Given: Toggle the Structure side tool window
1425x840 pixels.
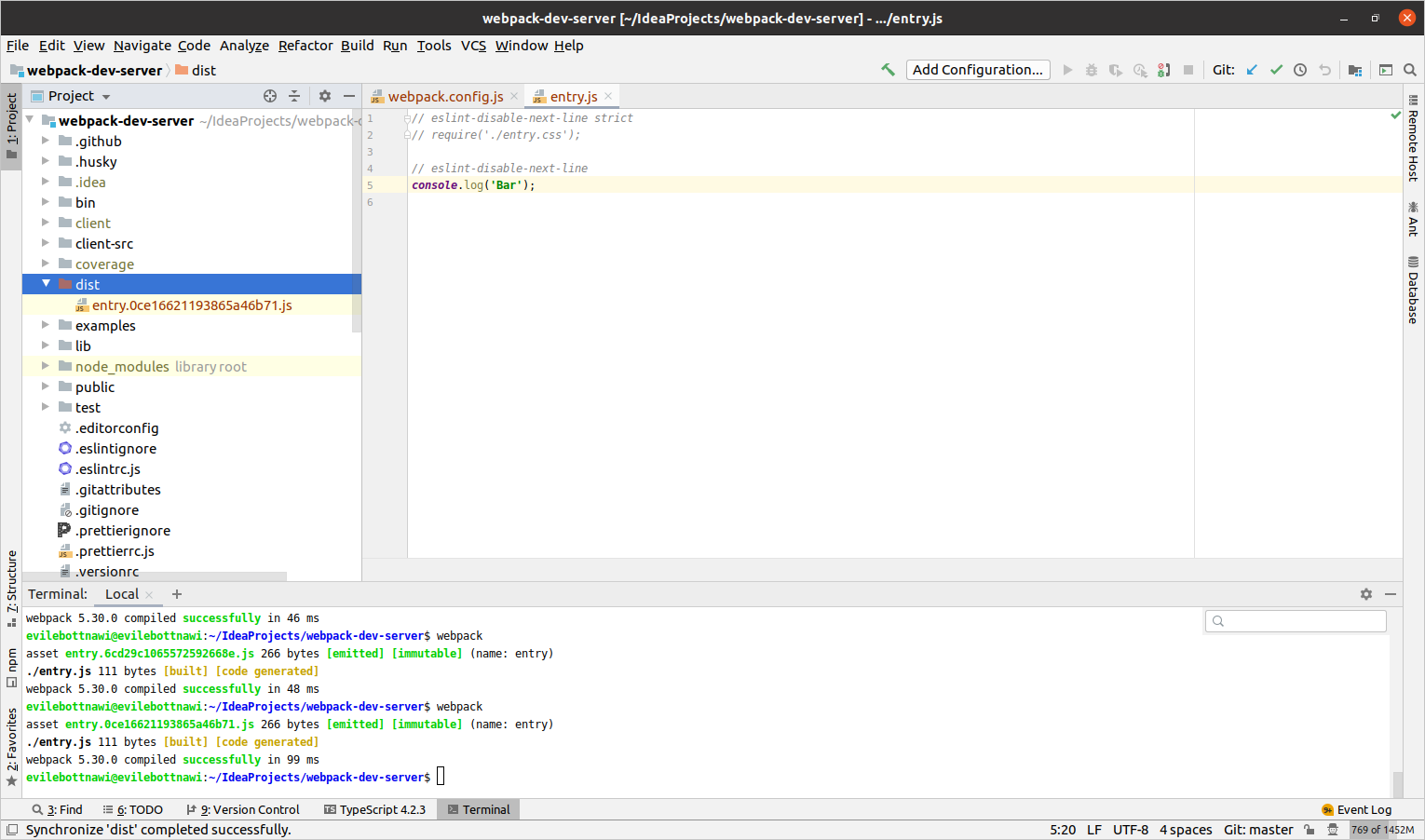Looking at the screenshot, I should tap(11, 589).
